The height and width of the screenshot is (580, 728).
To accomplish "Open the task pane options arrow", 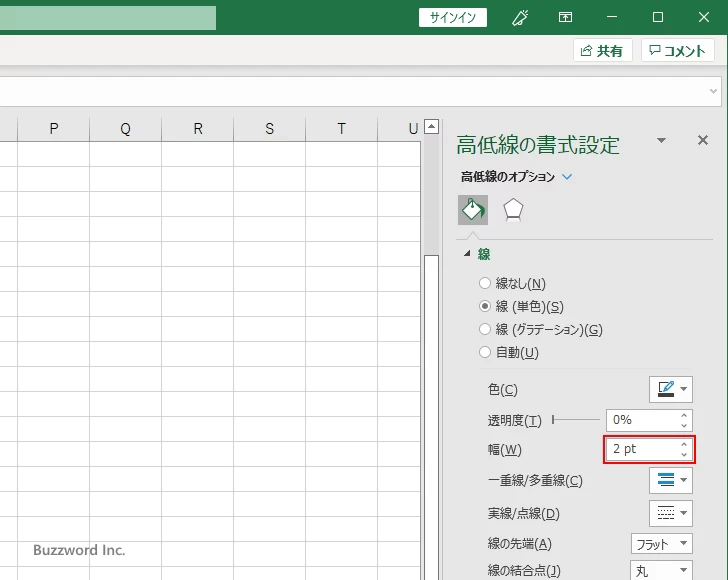I will [x=661, y=141].
